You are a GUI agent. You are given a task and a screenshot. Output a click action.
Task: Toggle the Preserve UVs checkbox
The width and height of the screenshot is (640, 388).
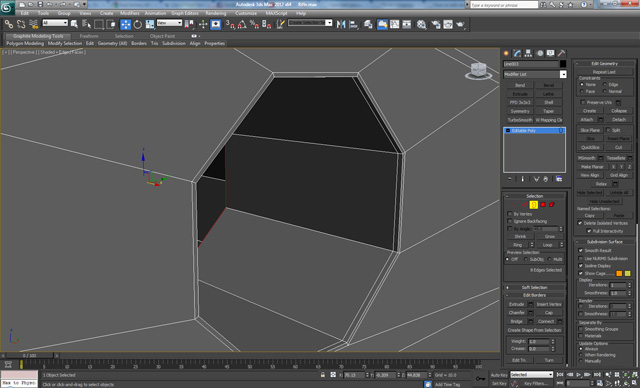tap(583, 102)
